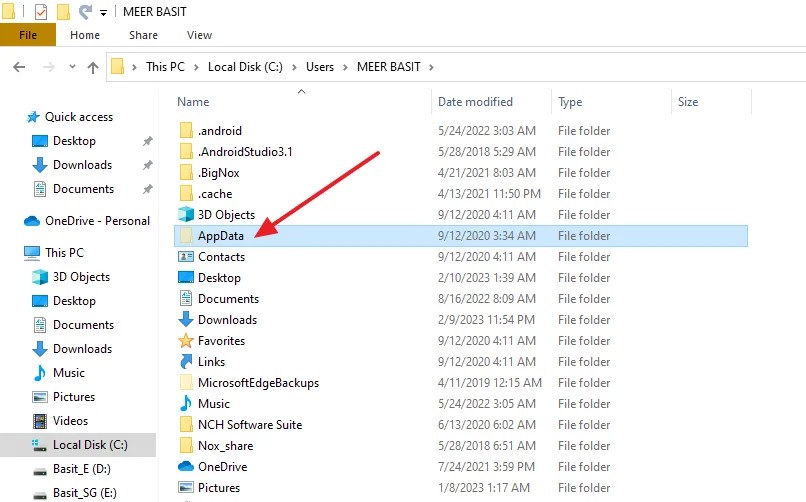Click the Properties quick access toolbar icon
Screen dimensions: 806x502
click(x=41, y=11)
